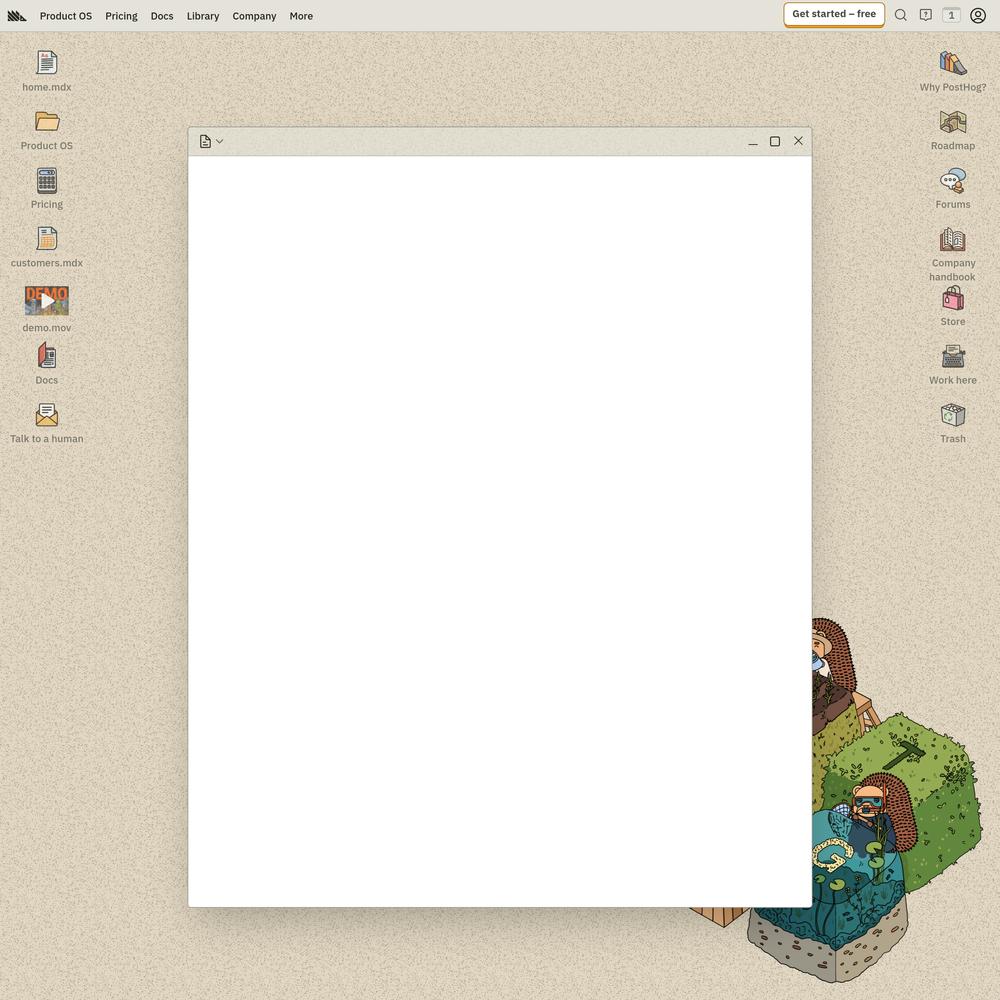Open the Company handbook icon
Image resolution: width=1000 pixels, height=1000 pixels.
coord(953,239)
